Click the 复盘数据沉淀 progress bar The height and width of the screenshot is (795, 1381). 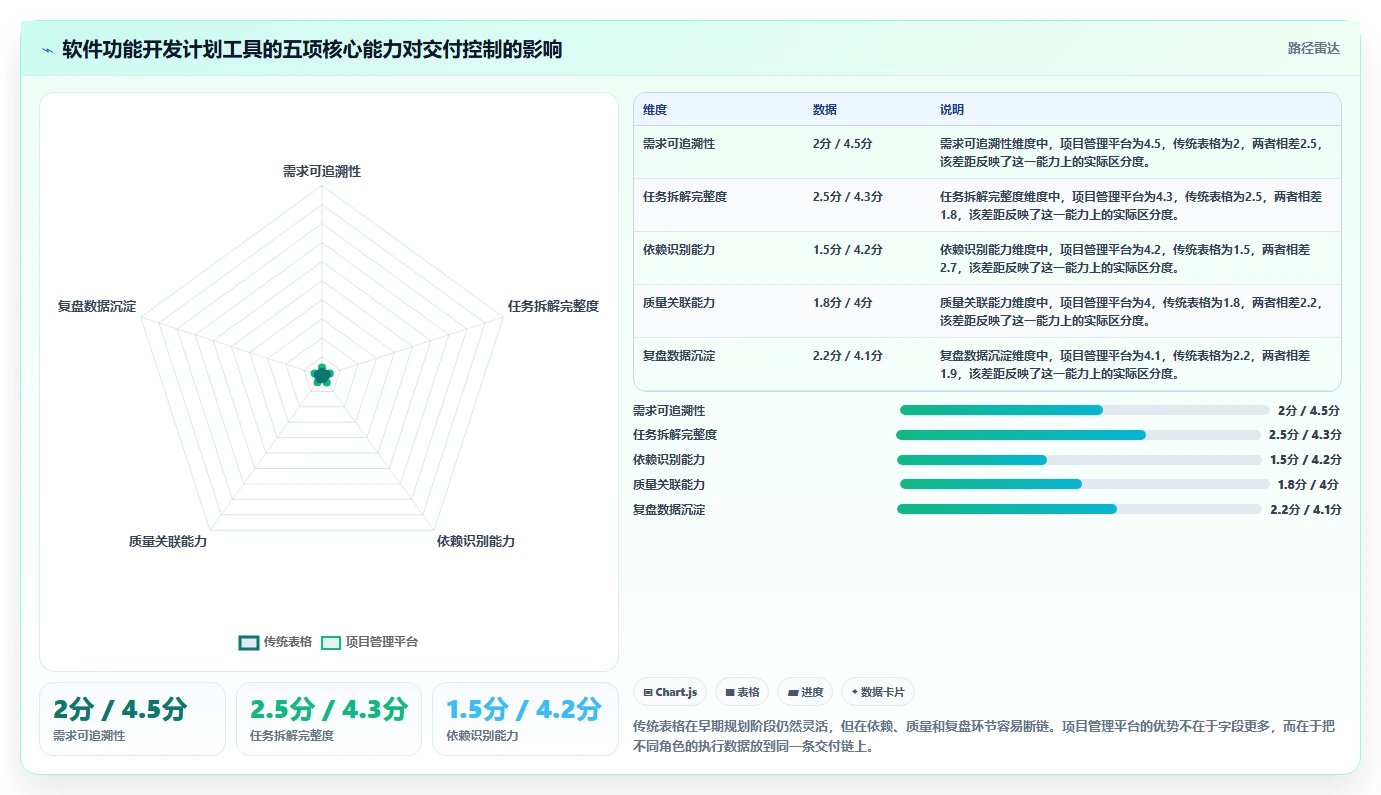pos(1079,509)
